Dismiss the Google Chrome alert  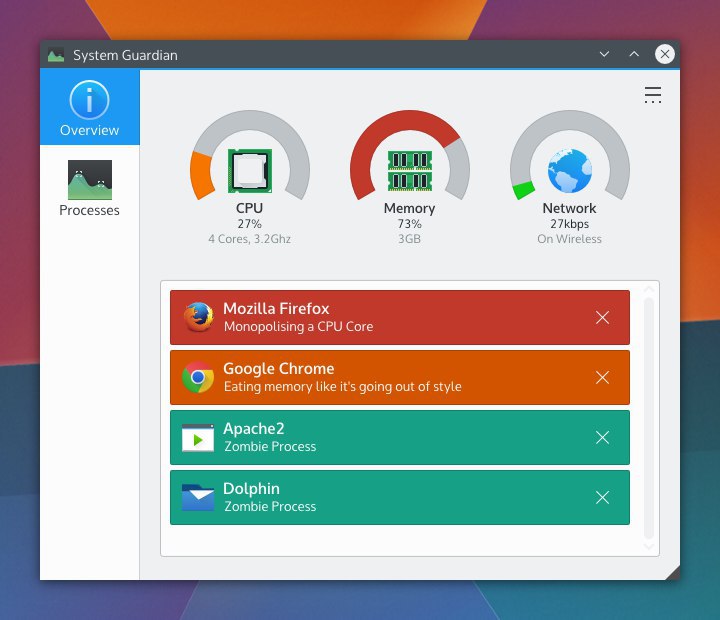click(602, 378)
